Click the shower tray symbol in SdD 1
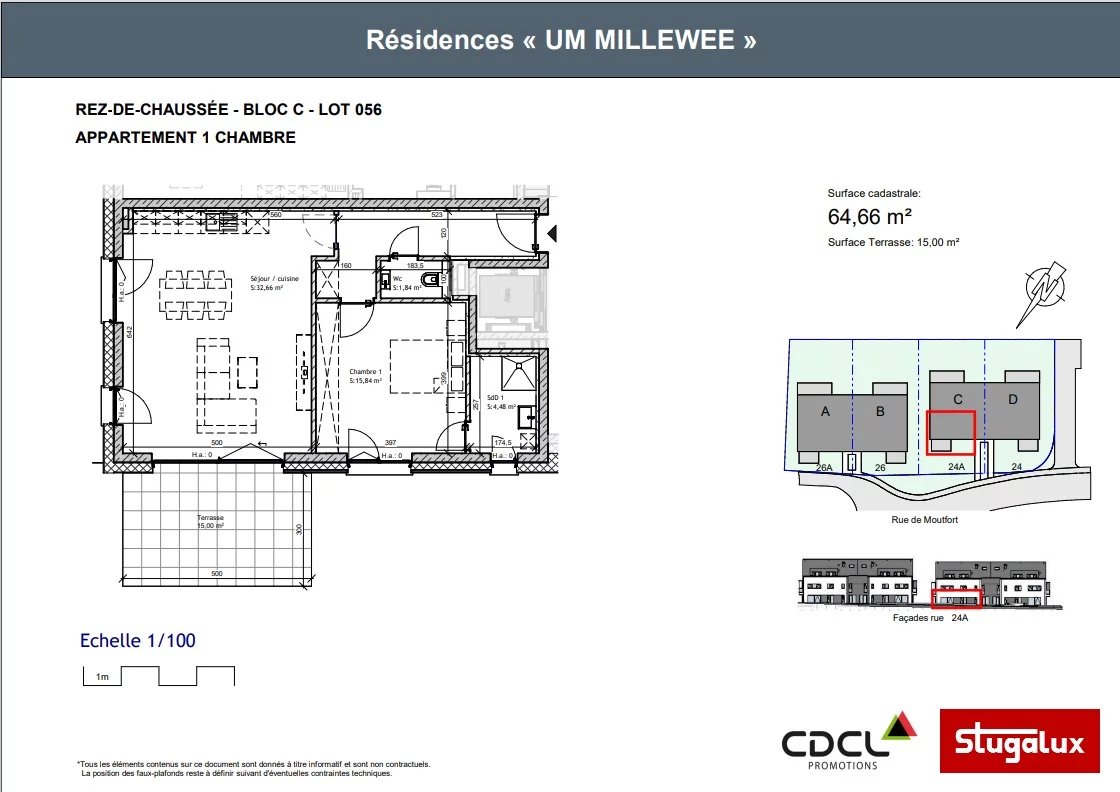This screenshot has height=792, width=1120. coord(516,374)
